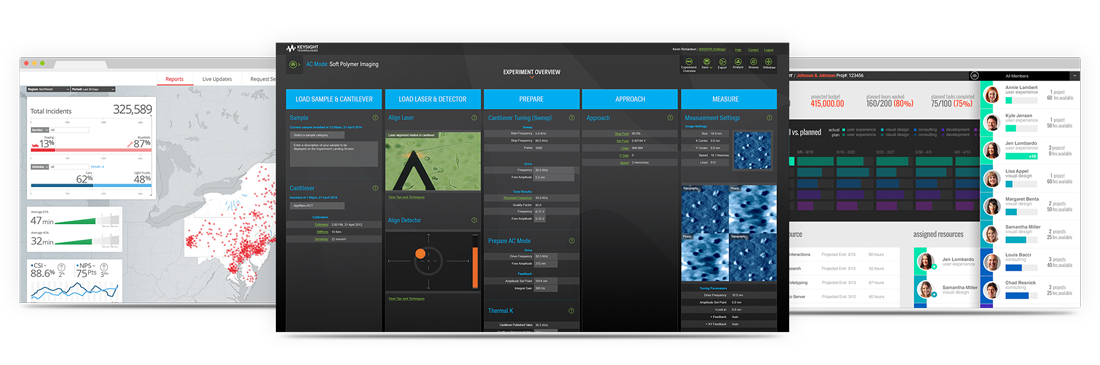Open the laser alignment camera image
This screenshot has width=1100, height=365.
(x=434, y=161)
